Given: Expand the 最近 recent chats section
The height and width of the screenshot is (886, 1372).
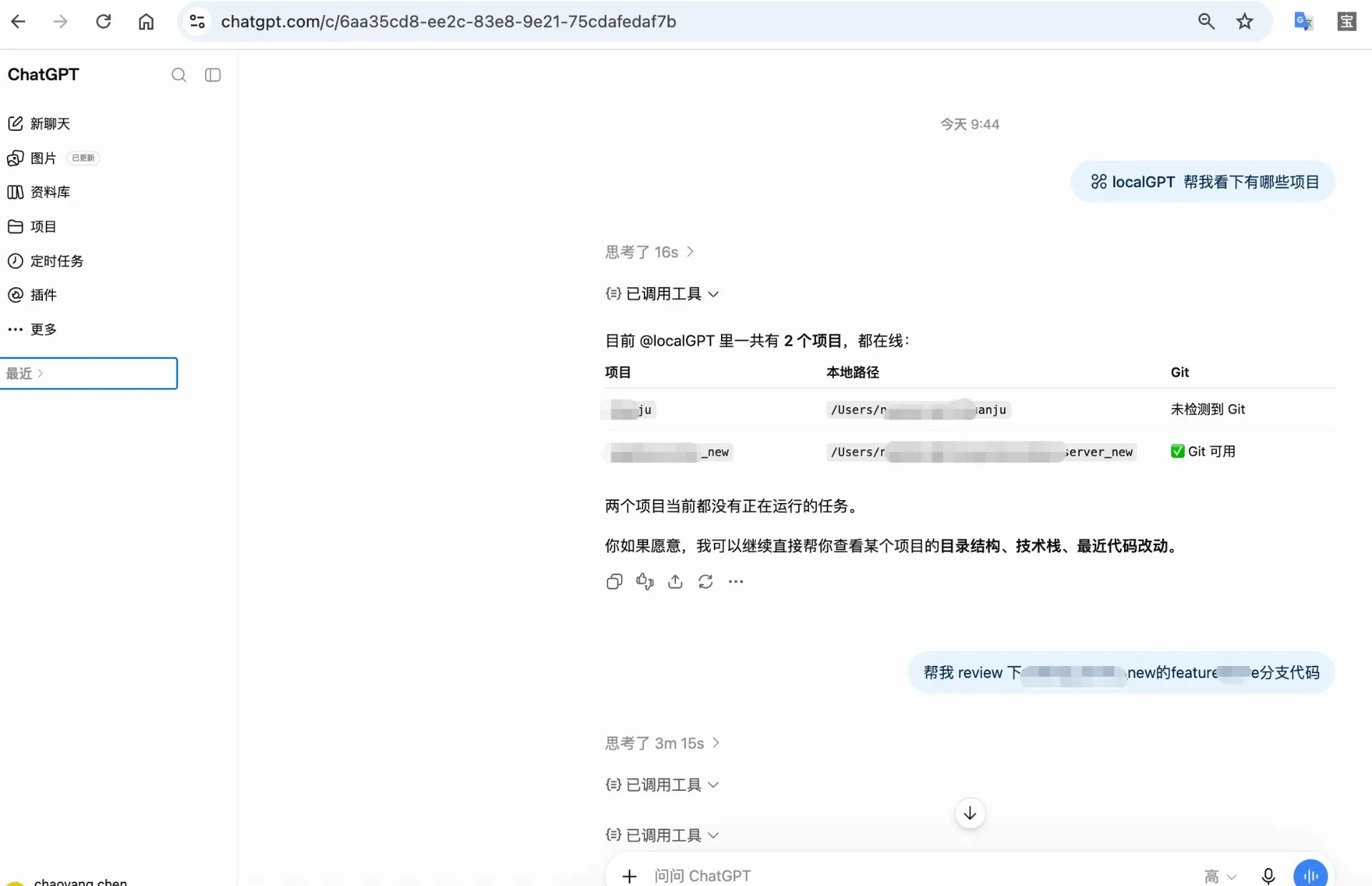Looking at the screenshot, I should pos(88,373).
